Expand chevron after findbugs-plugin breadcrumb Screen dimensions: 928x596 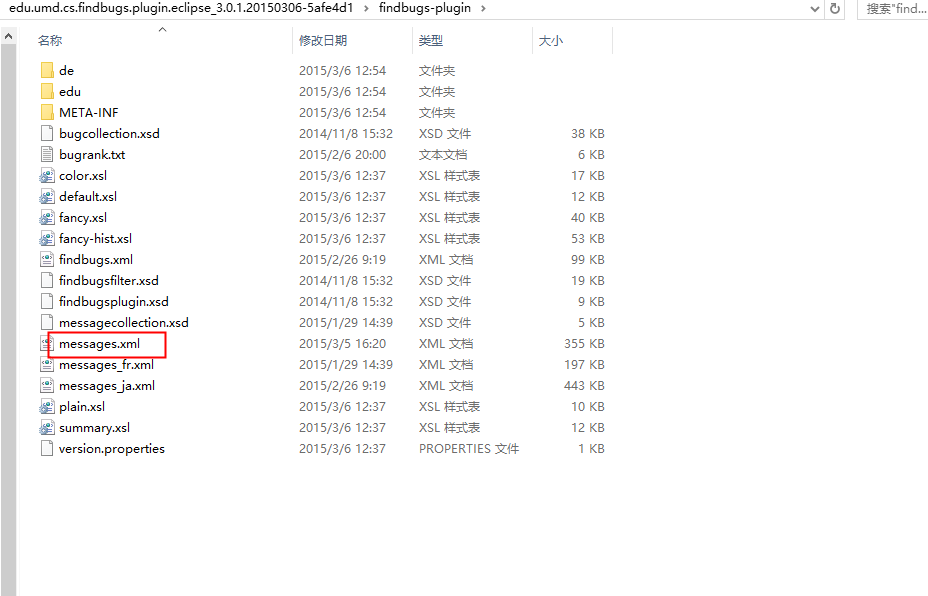click(484, 8)
